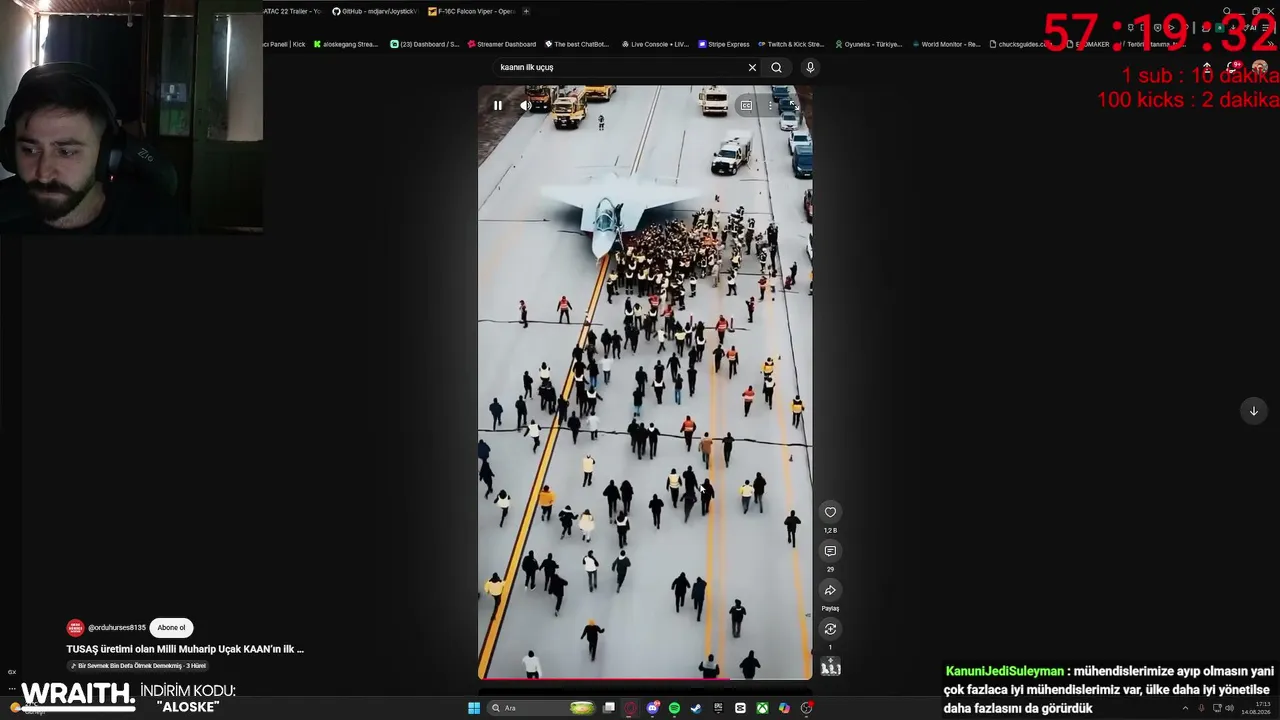Open Opera GX from the taskbar

[x=630, y=708]
